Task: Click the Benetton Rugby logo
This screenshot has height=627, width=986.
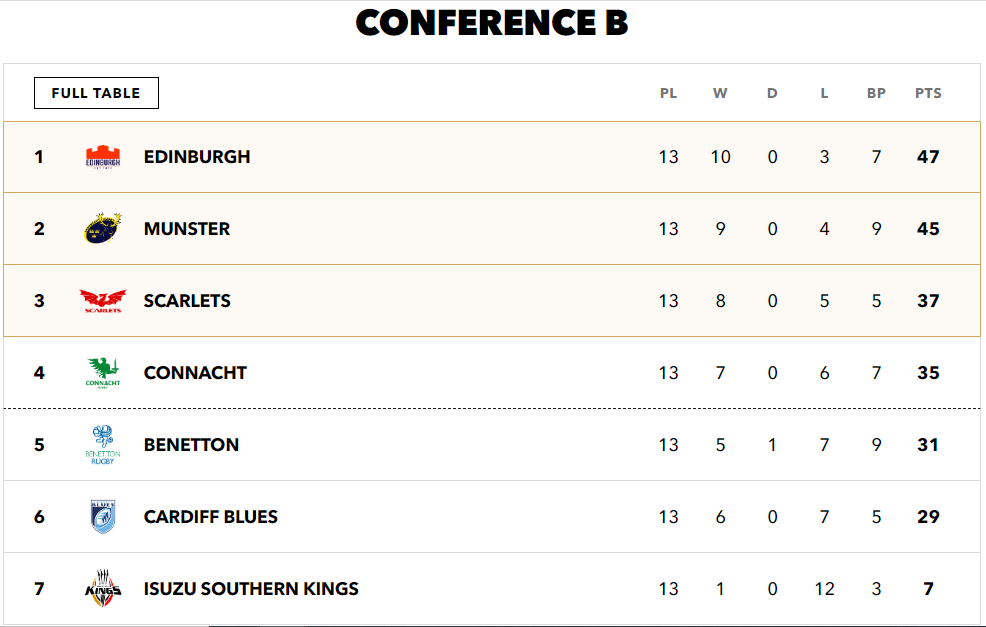Action: tap(102, 445)
